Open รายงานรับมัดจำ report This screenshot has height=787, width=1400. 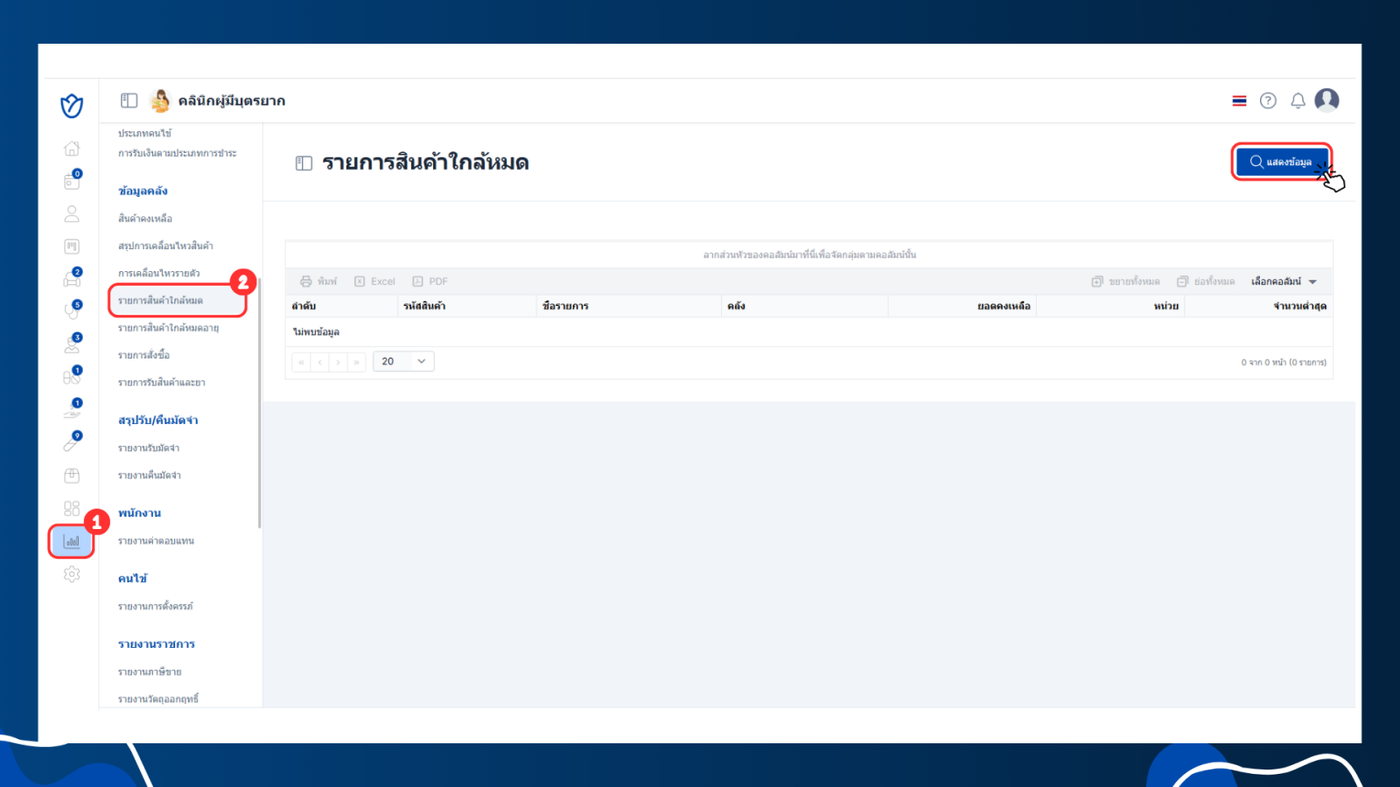149,448
